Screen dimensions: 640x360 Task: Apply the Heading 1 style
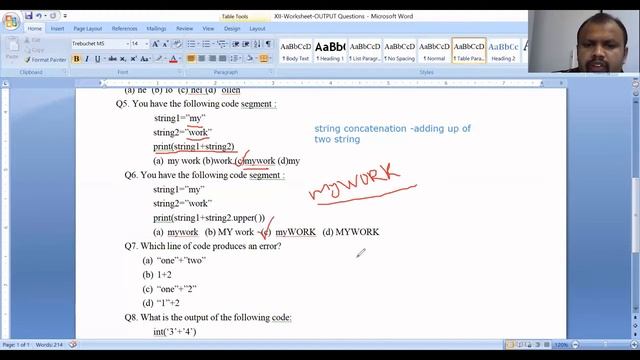pos(330,51)
